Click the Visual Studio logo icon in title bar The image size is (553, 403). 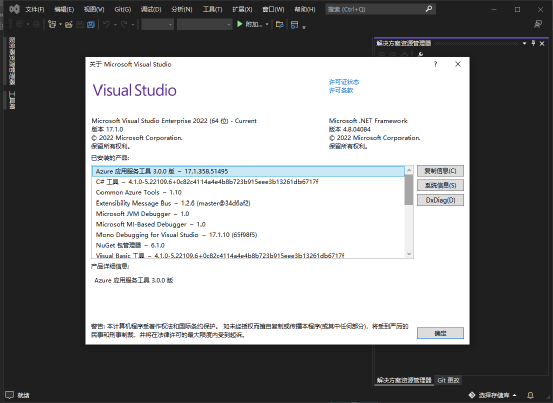[14, 9]
